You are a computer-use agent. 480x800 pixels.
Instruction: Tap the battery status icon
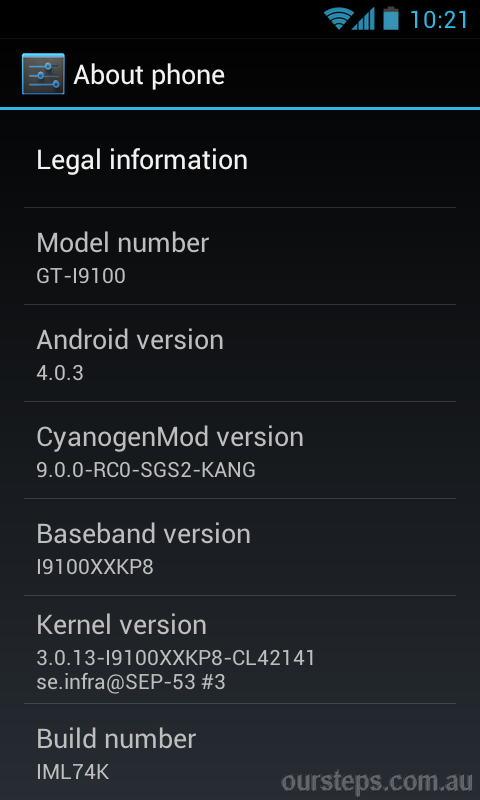(x=391, y=19)
